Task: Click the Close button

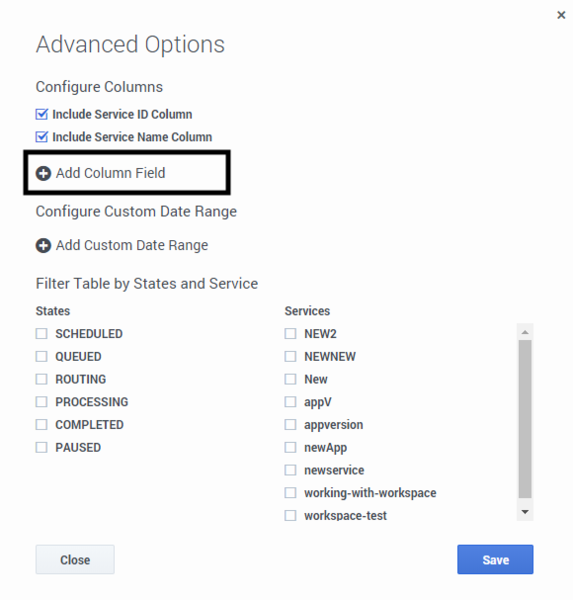Action: pyautogui.click(x=75, y=559)
